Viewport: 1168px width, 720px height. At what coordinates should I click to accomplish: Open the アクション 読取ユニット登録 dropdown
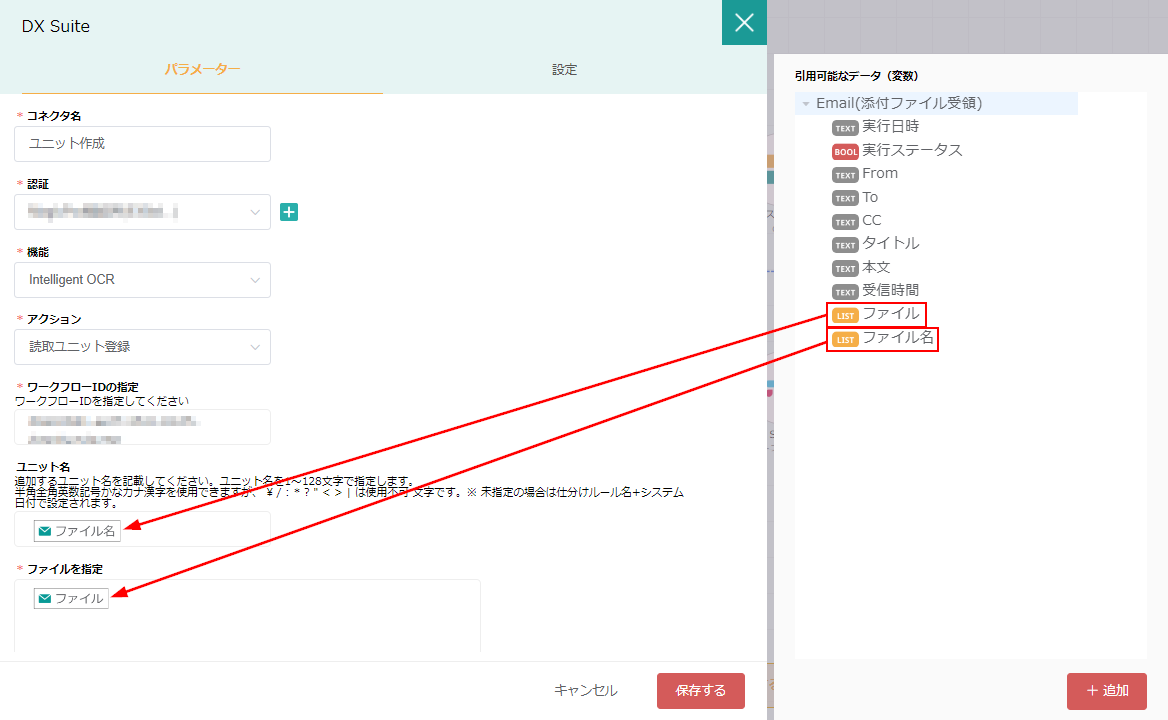(x=142, y=347)
